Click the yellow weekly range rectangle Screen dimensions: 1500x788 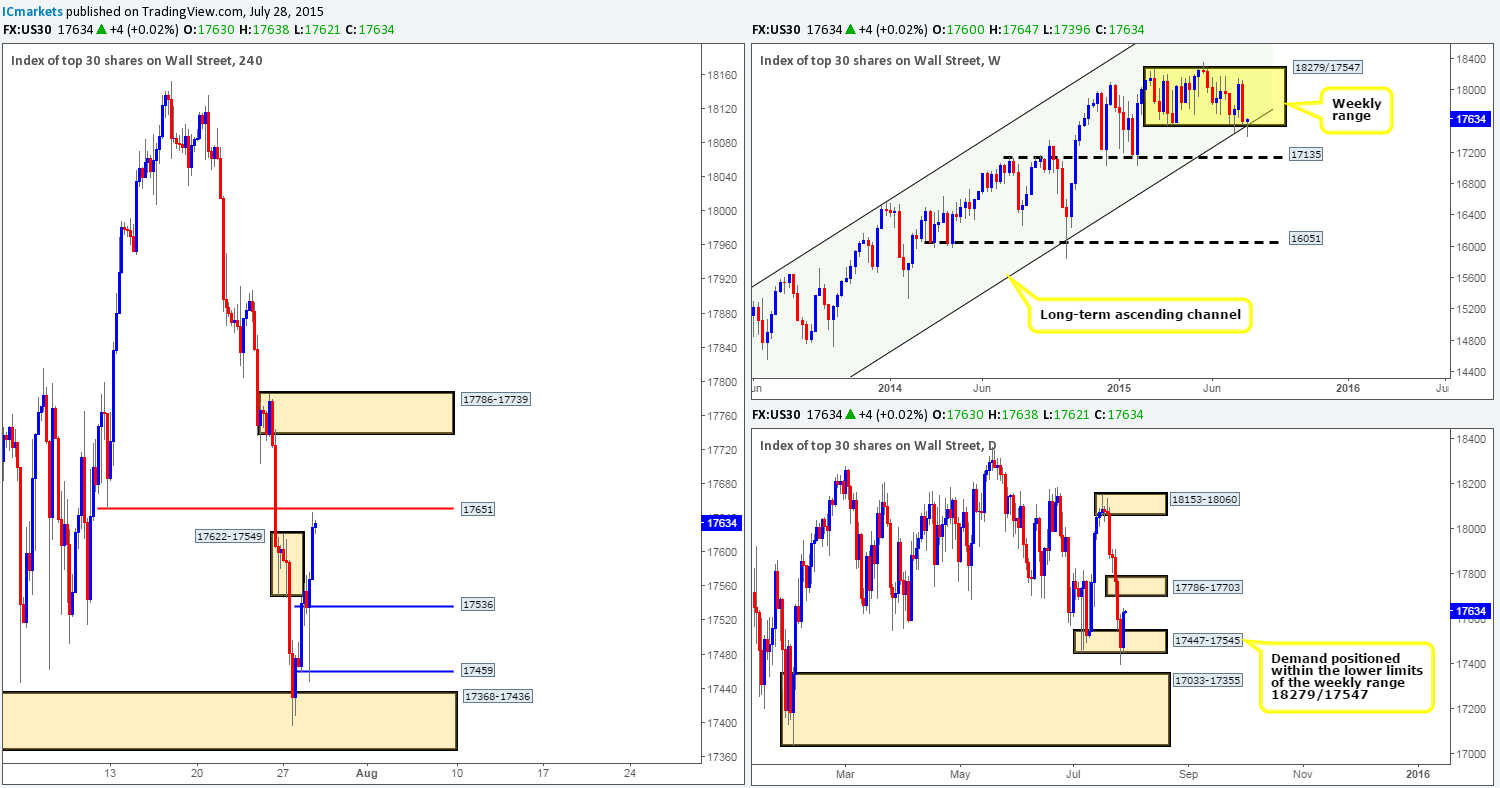1213,96
